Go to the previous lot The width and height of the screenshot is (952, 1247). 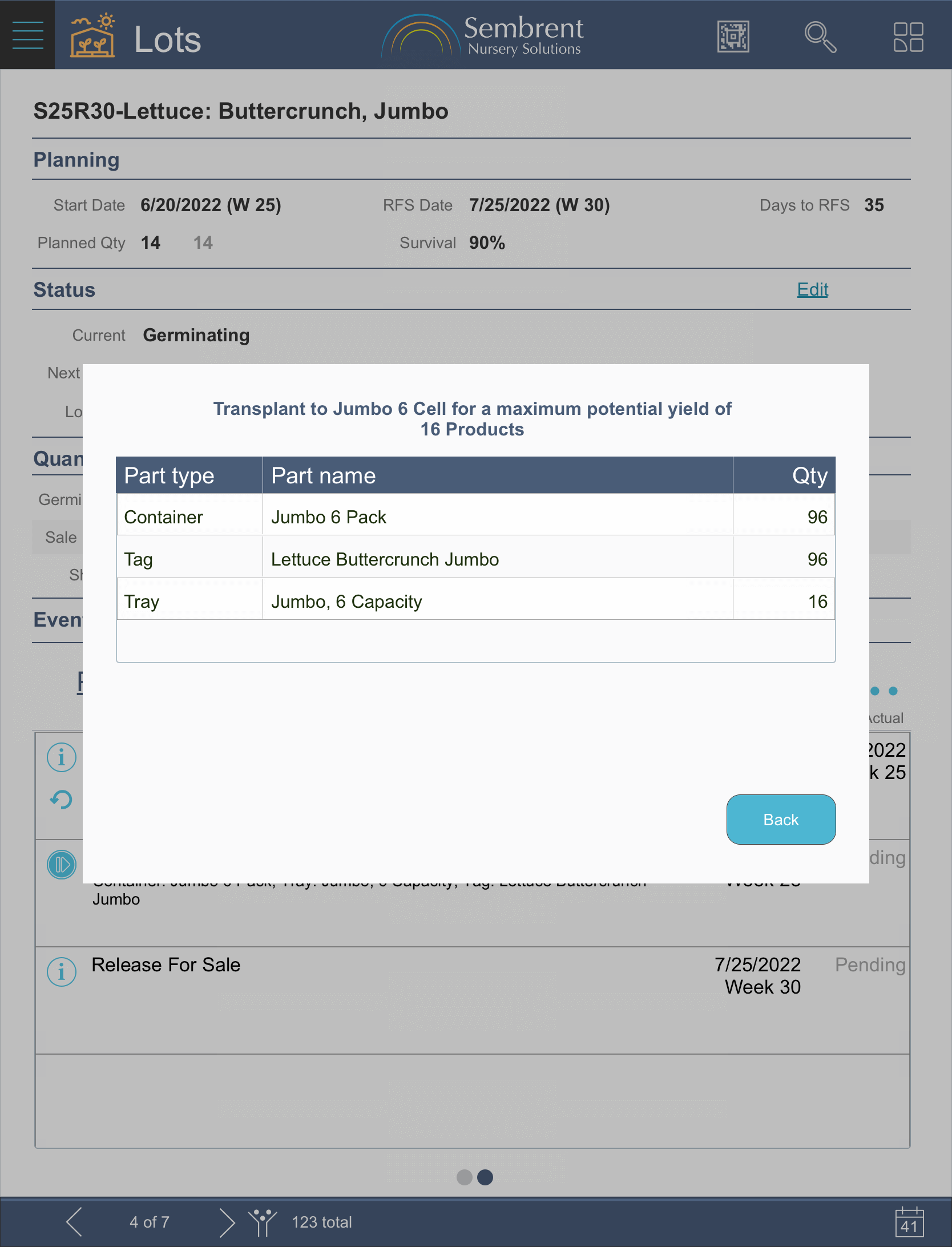(75, 1222)
